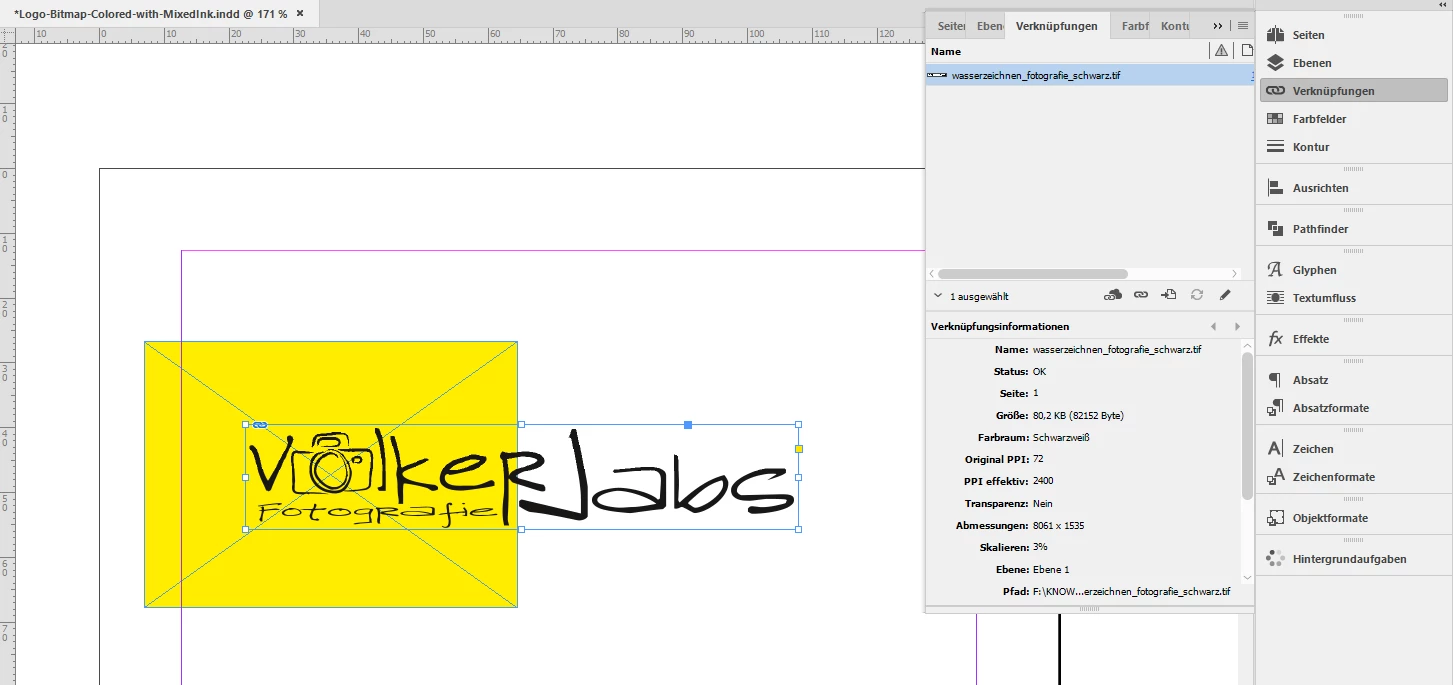Viewport: 1453px width, 685px height.
Task: Click the horizontal ruler at the top
Action: [470, 34]
